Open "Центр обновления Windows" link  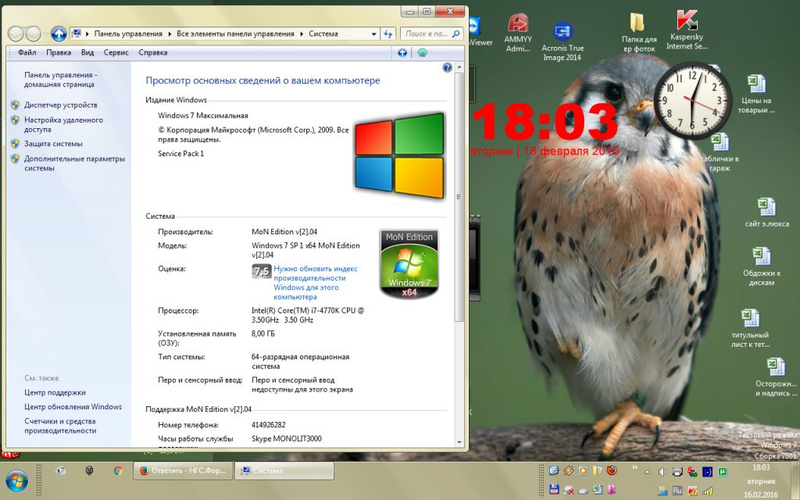coord(72,407)
